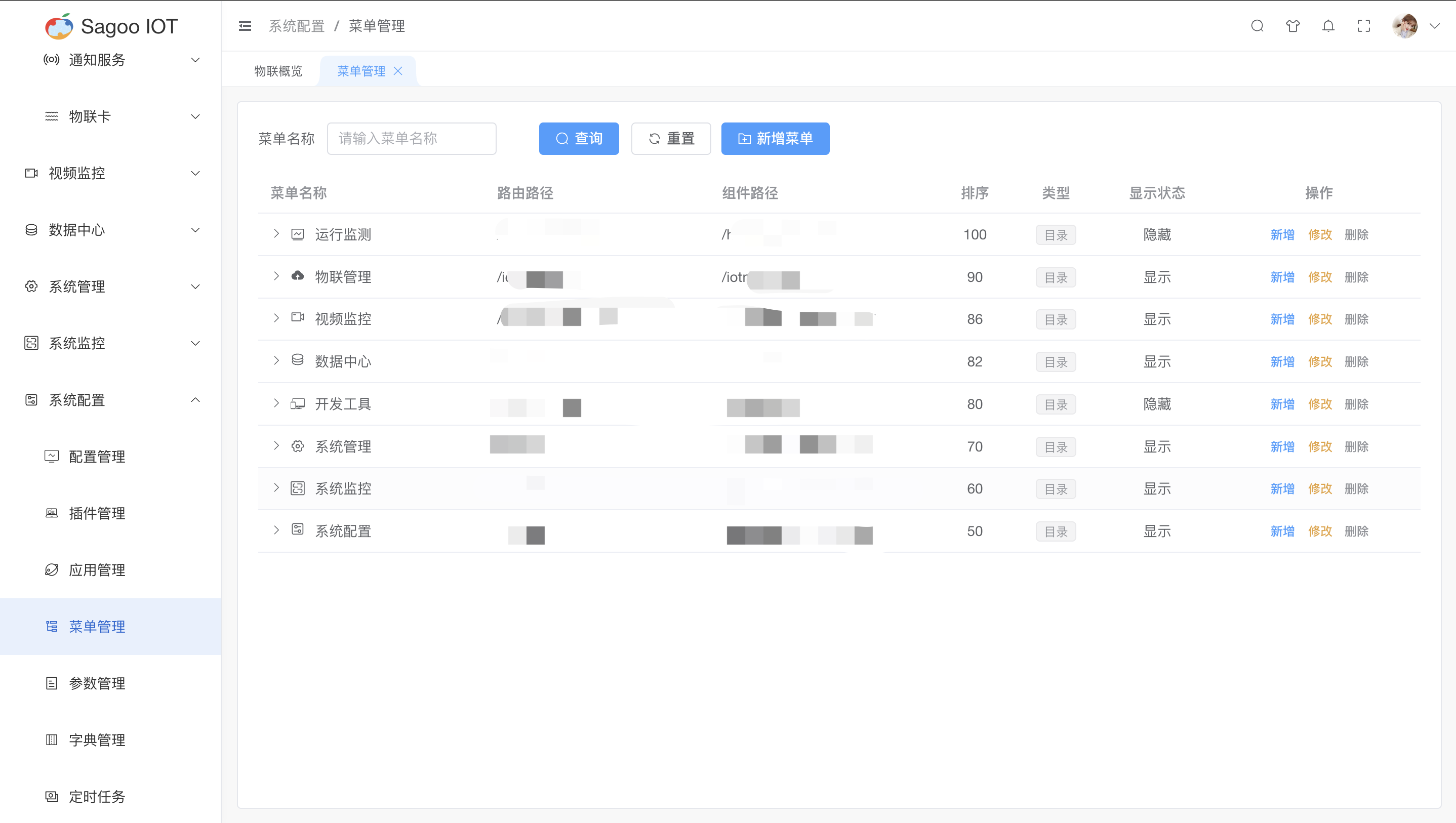Screen dimensions: 1456x823
Task: Open the user dropdown arrow beside avatar
Action: point(1435,26)
